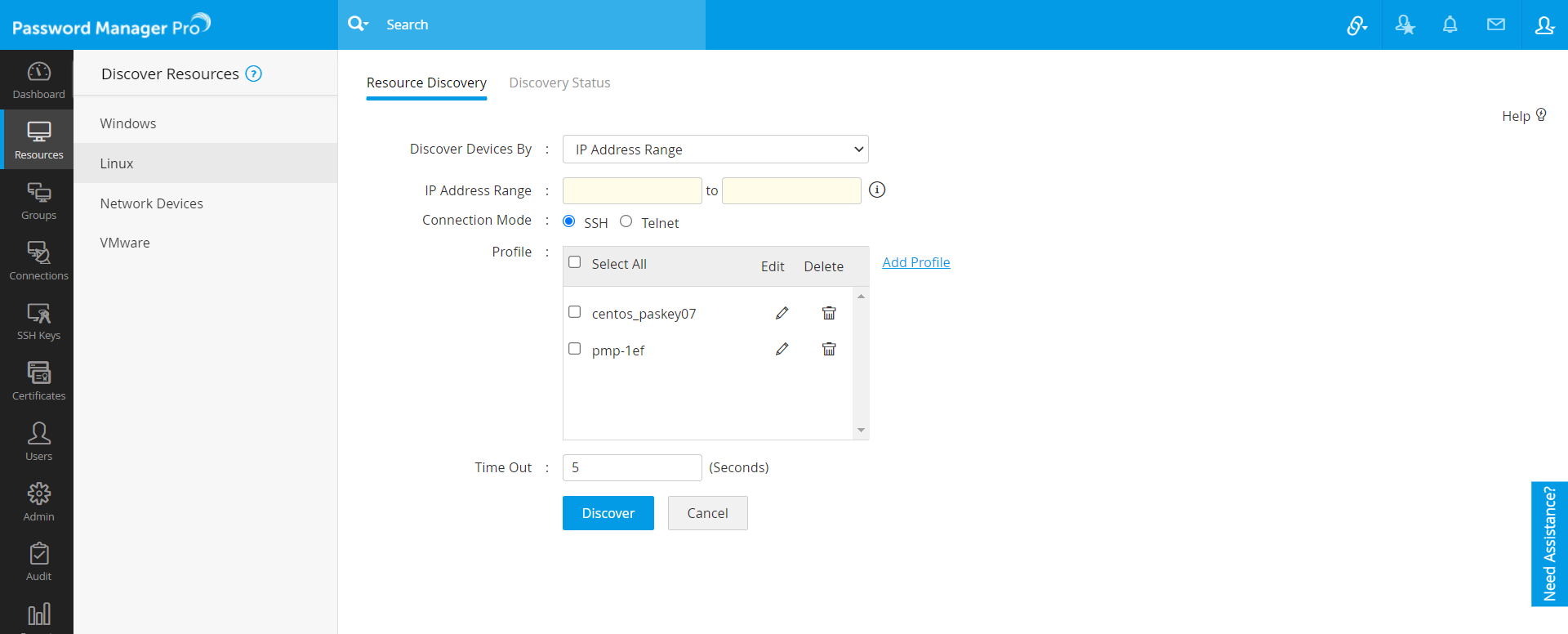Viewport: 1568px width, 634px height.
Task: Click the IP Address Range info icon
Action: coord(877,190)
